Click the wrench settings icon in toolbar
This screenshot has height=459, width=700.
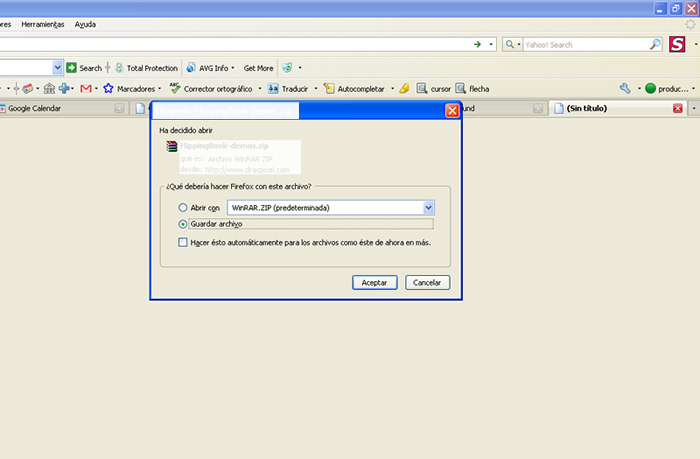click(625, 88)
